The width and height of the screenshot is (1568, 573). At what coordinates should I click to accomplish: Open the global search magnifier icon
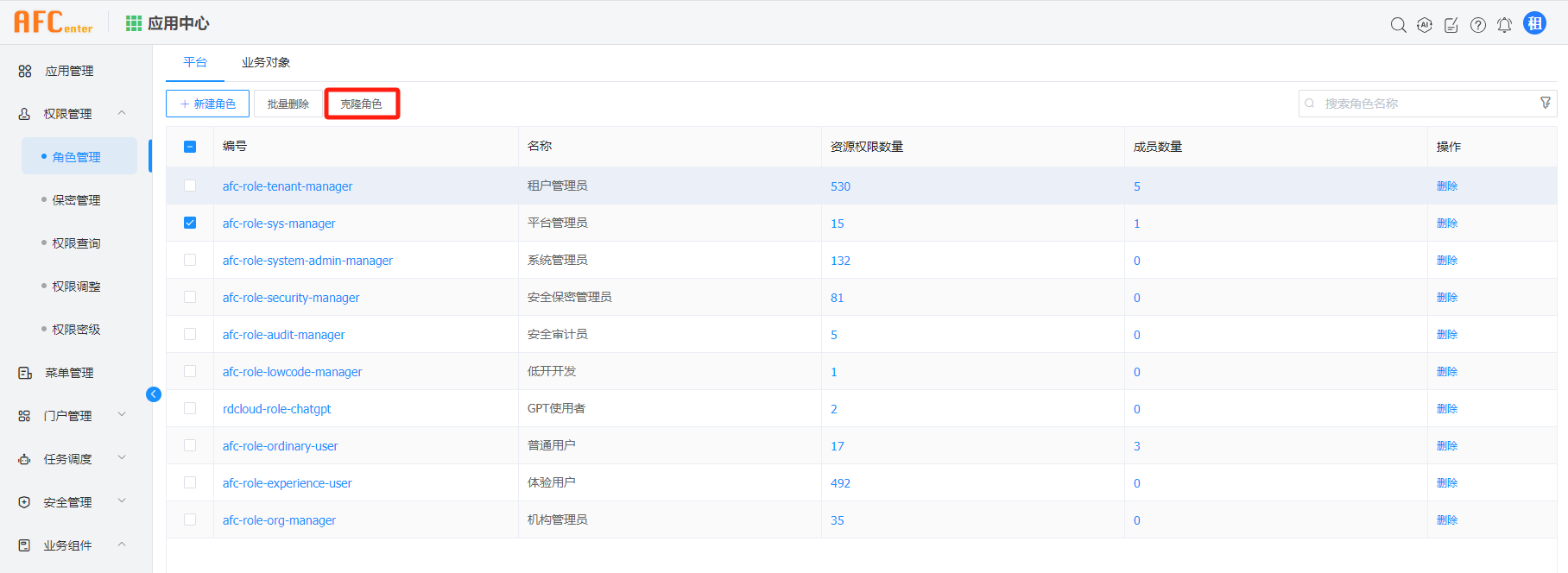click(x=1398, y=25)
